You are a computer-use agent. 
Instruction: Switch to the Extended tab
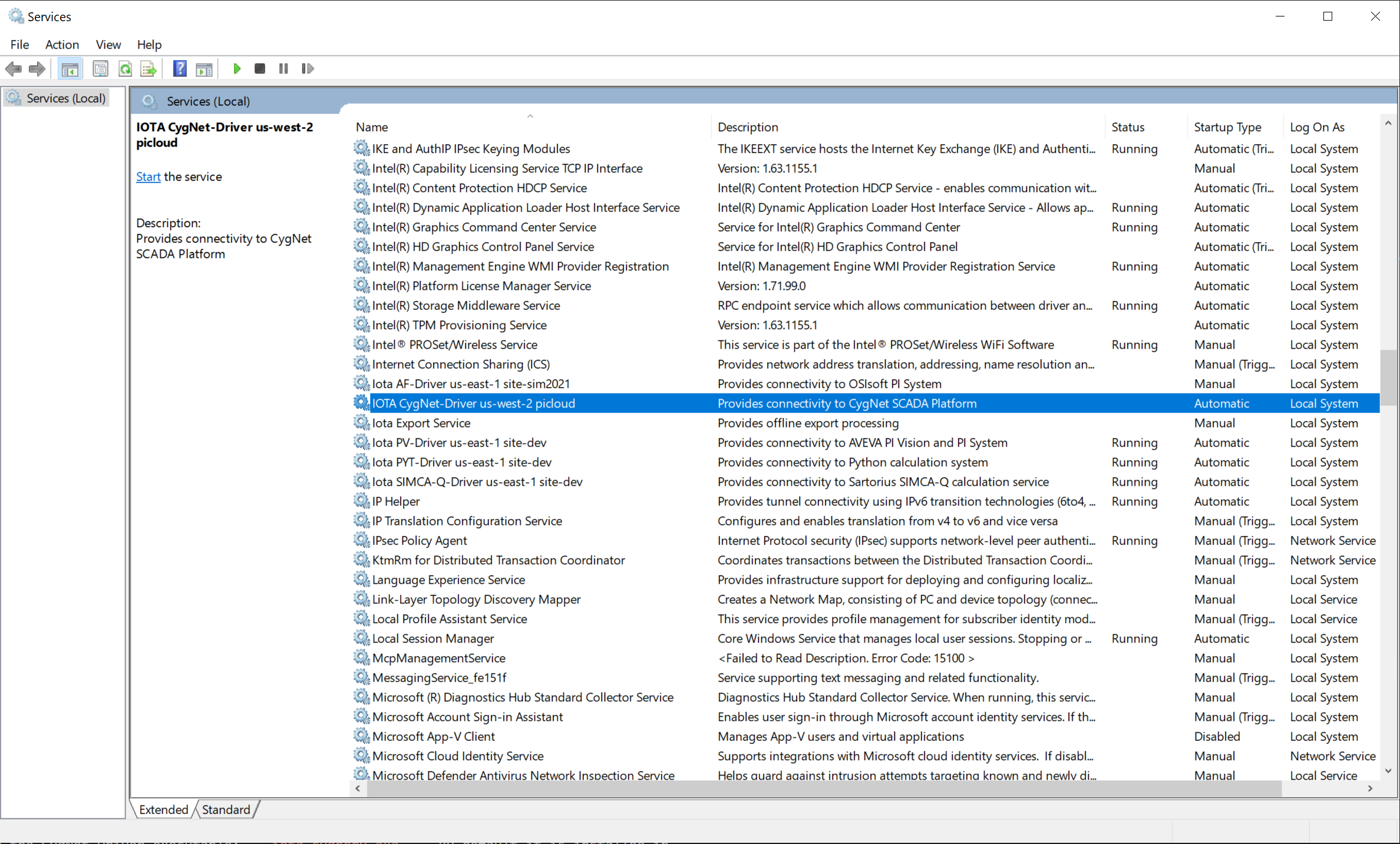tap(163, 809)
